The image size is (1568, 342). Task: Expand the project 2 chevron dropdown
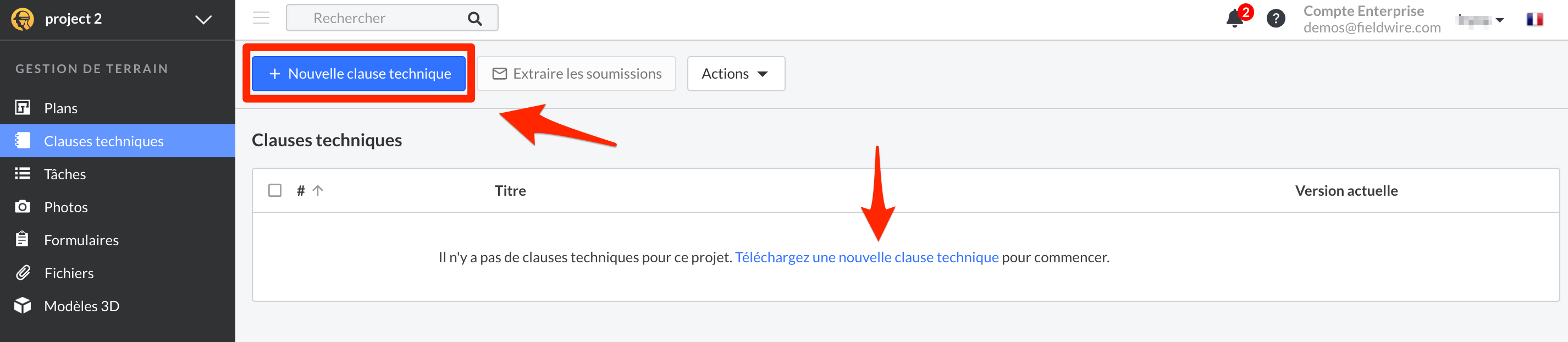203,19
